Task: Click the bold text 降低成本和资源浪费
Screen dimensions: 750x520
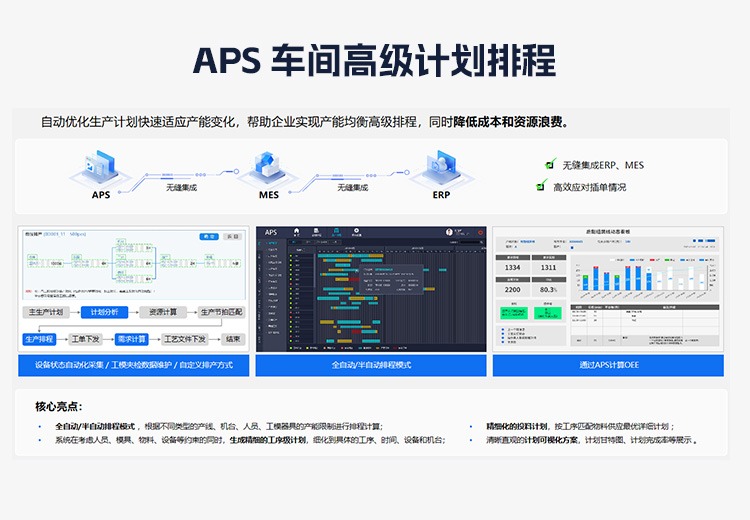Action: tap(507, 122)
